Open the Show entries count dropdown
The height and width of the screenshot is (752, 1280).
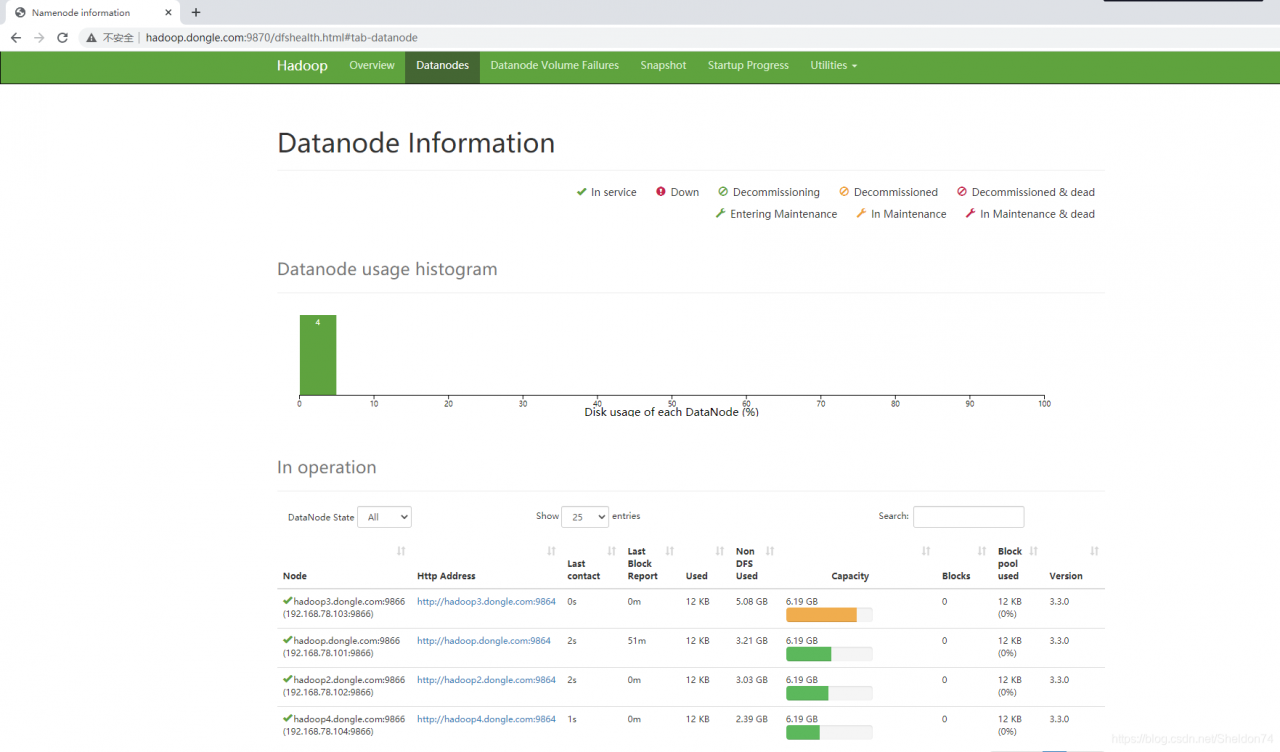point(585,517)
